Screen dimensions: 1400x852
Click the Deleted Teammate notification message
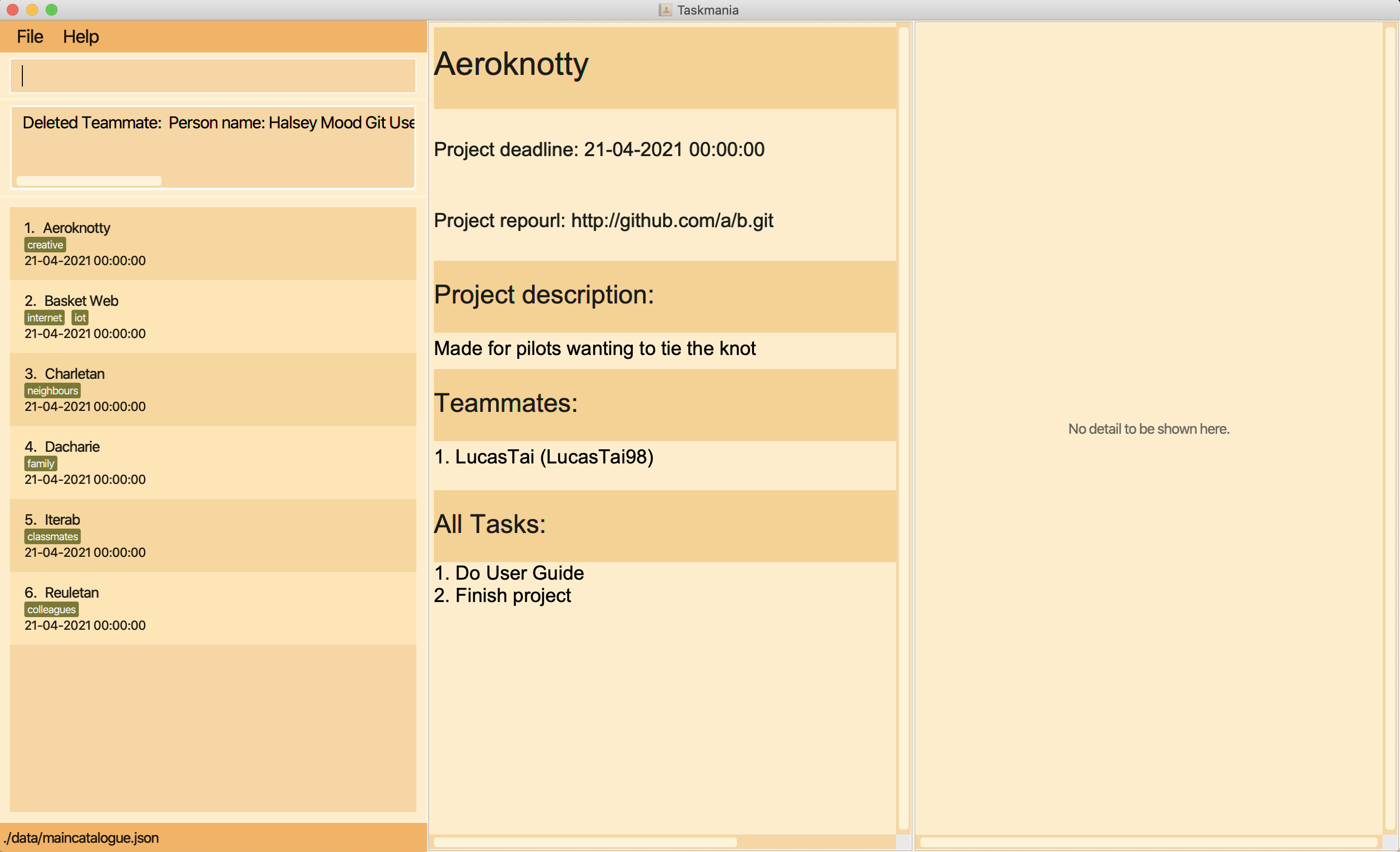coord(213,145)
